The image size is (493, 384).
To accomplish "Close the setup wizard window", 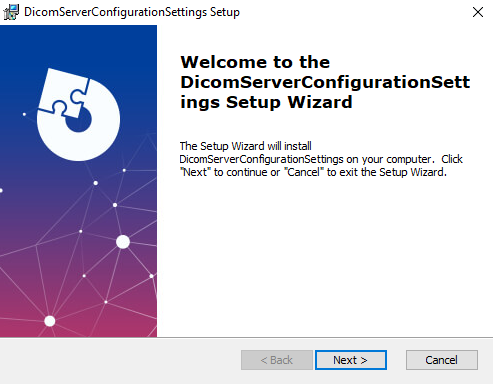I will coord(478,12).
